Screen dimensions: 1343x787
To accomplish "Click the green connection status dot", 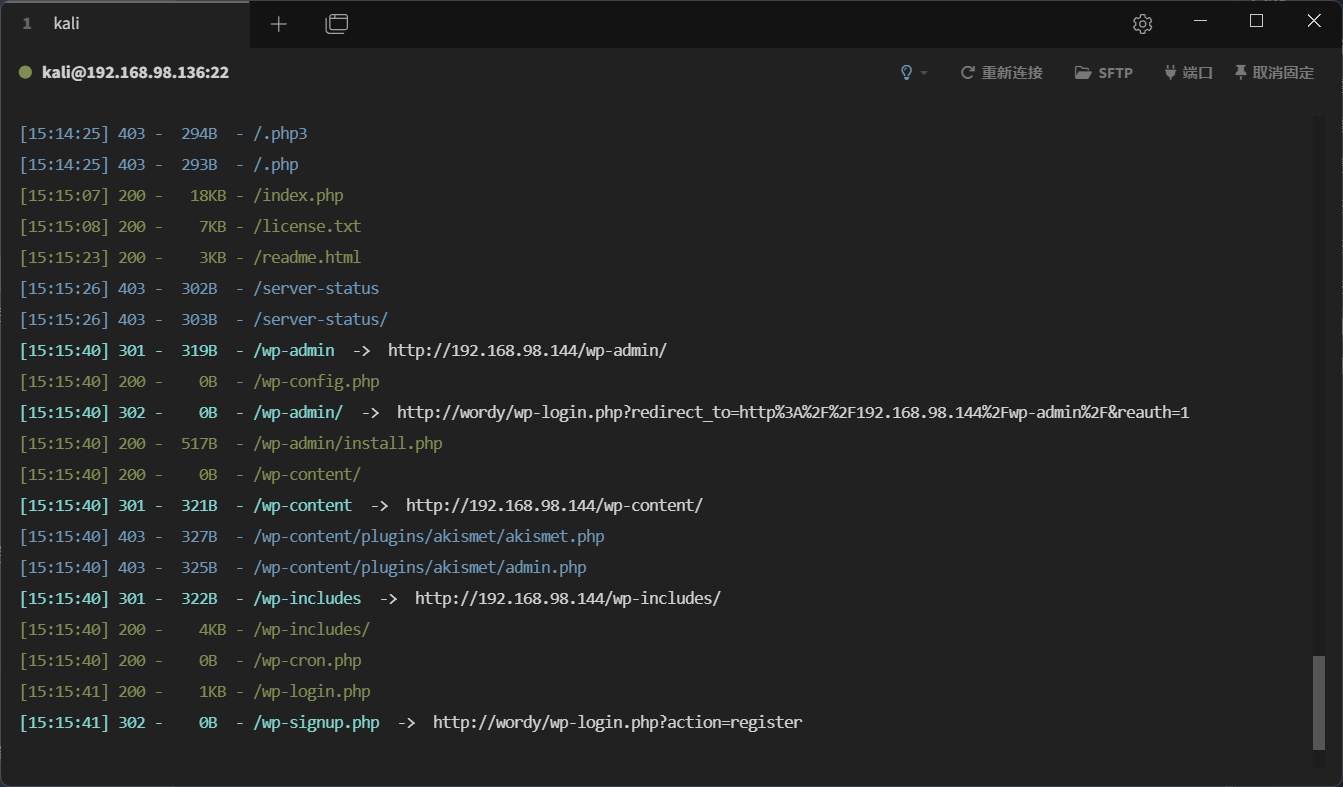I will [x=26, y=72].
